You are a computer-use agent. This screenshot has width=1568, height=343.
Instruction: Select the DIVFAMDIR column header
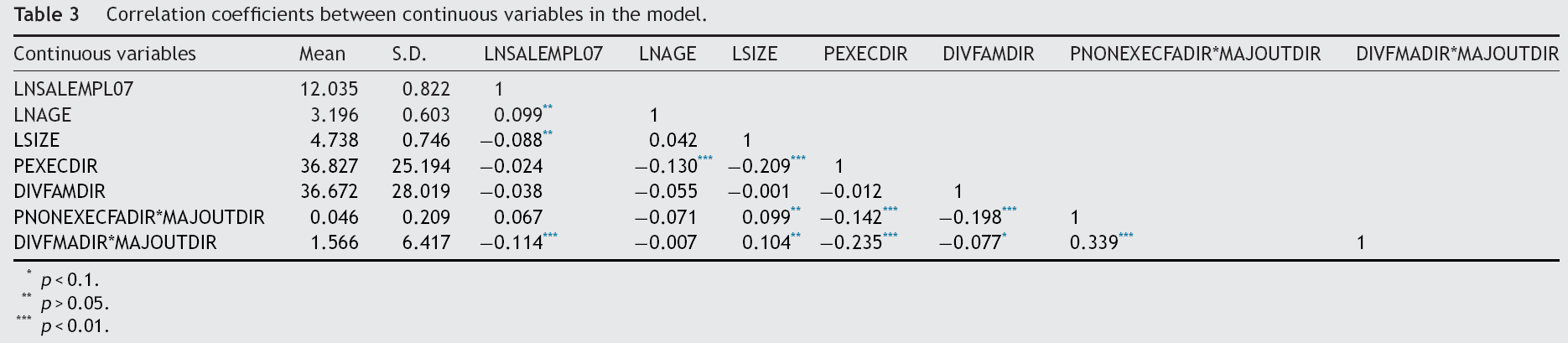pos(989,55)
